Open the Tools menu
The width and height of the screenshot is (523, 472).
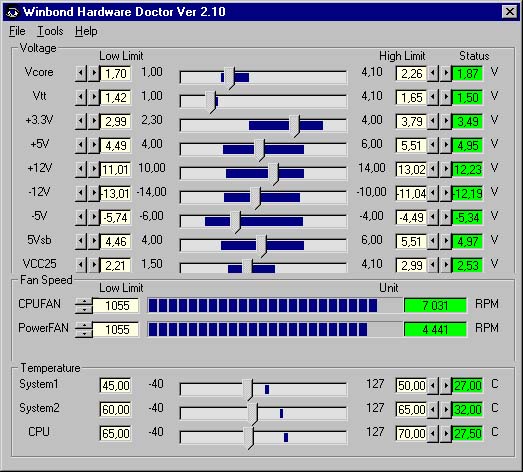click(50, 31)
